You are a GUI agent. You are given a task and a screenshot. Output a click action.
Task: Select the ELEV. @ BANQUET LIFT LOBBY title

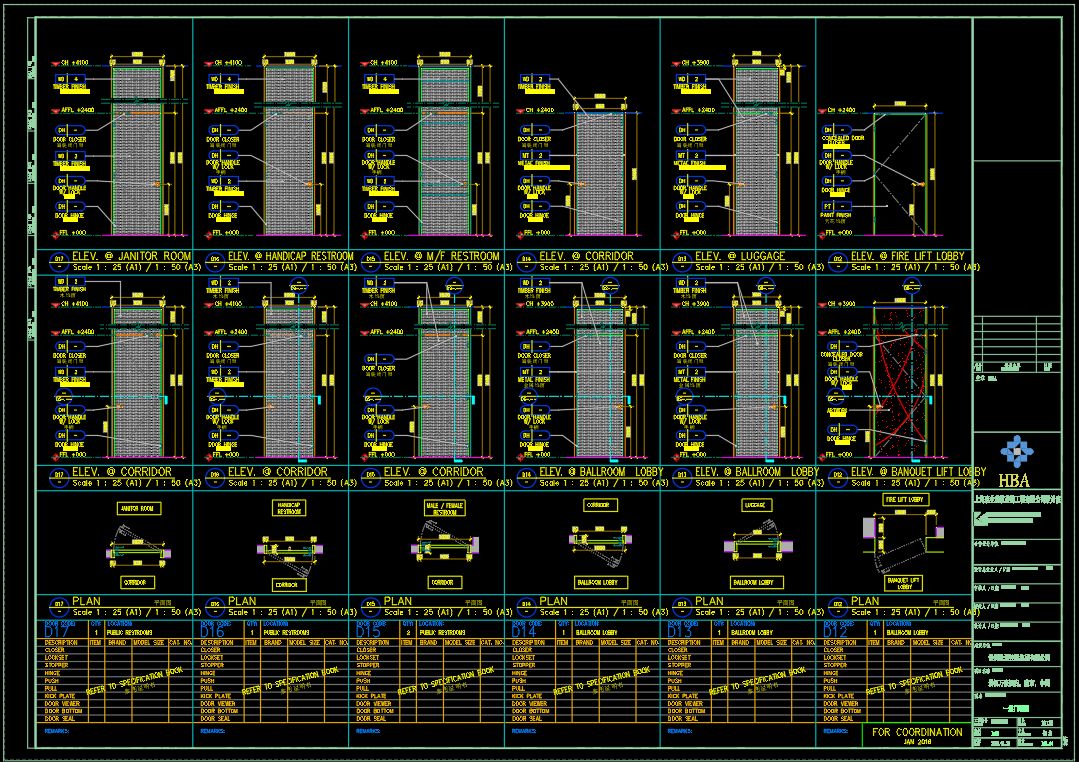click(918, 472)
